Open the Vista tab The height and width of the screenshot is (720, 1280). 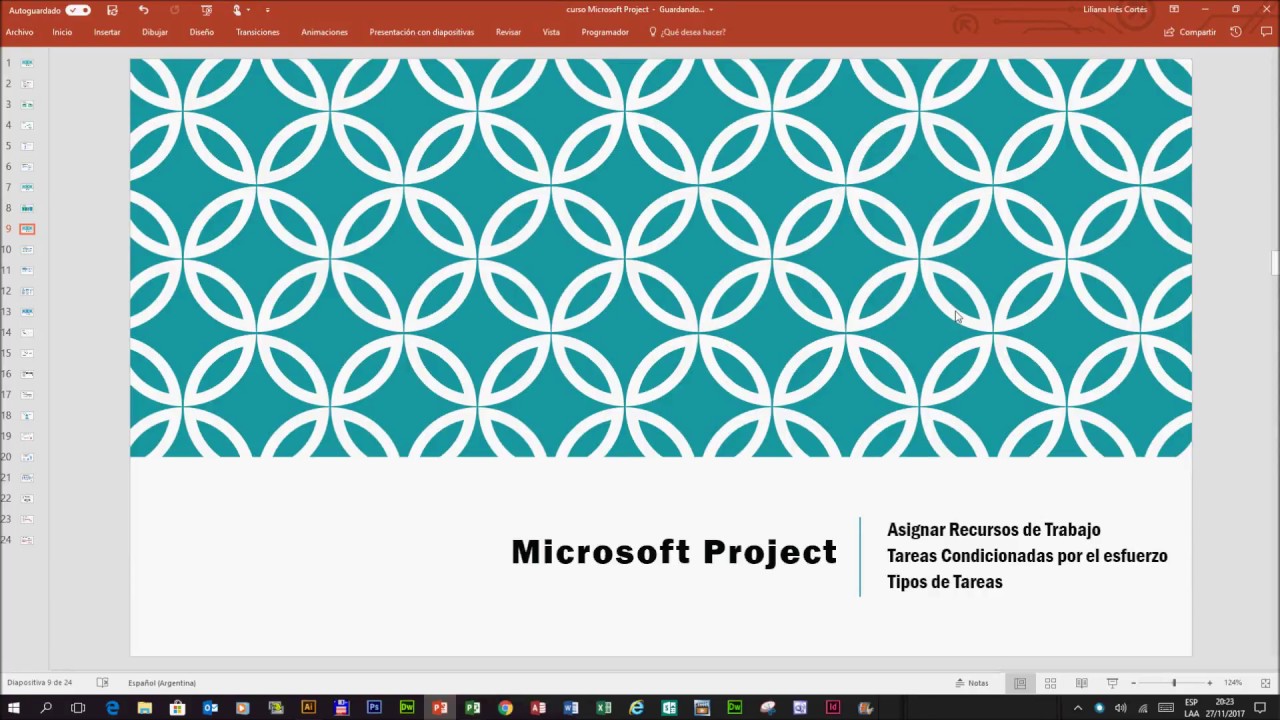click(x=551, y=32)
